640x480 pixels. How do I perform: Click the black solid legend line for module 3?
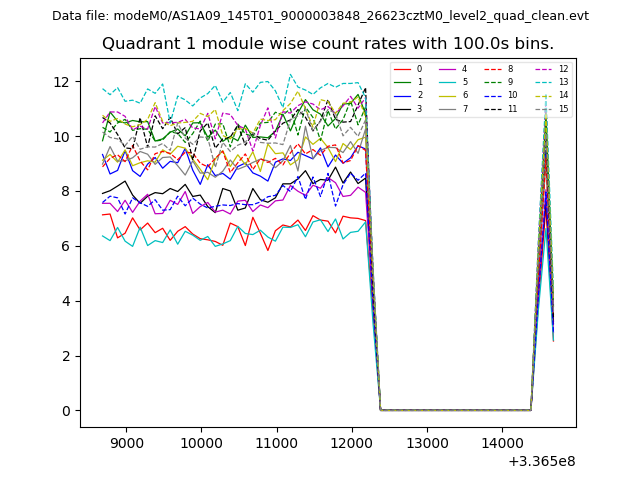point(403,108)
